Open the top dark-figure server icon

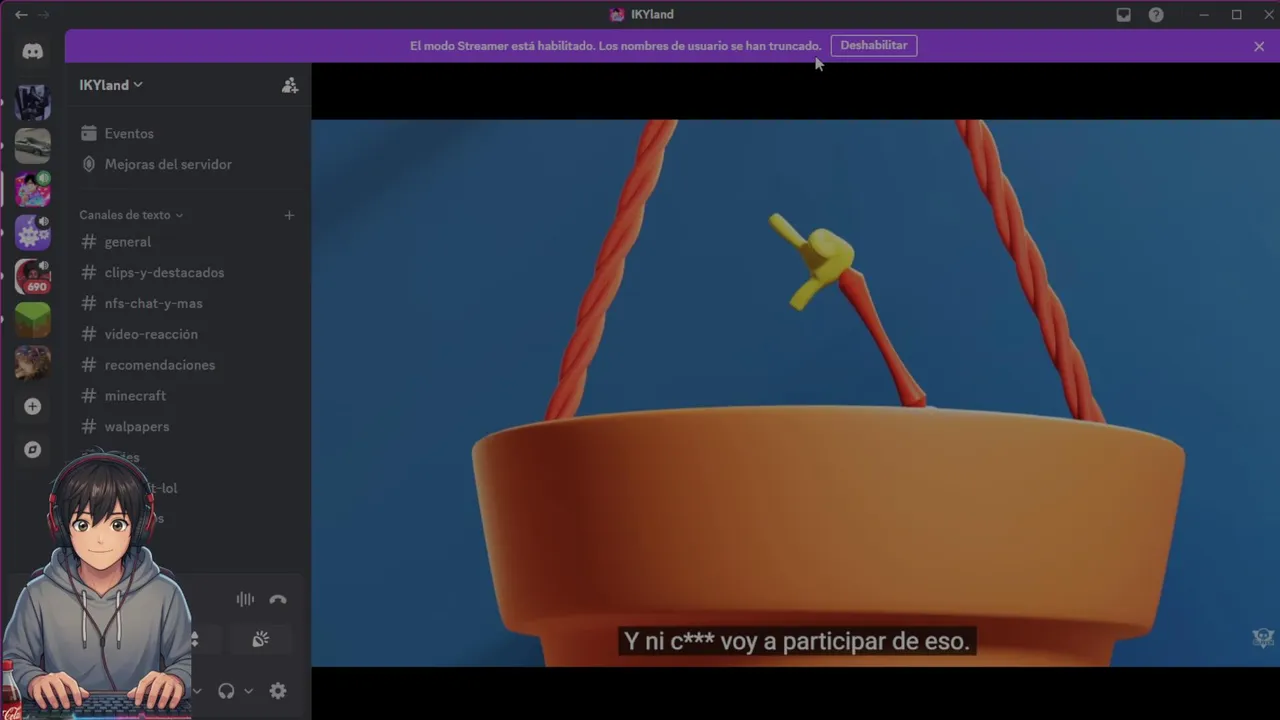point(33,103)
